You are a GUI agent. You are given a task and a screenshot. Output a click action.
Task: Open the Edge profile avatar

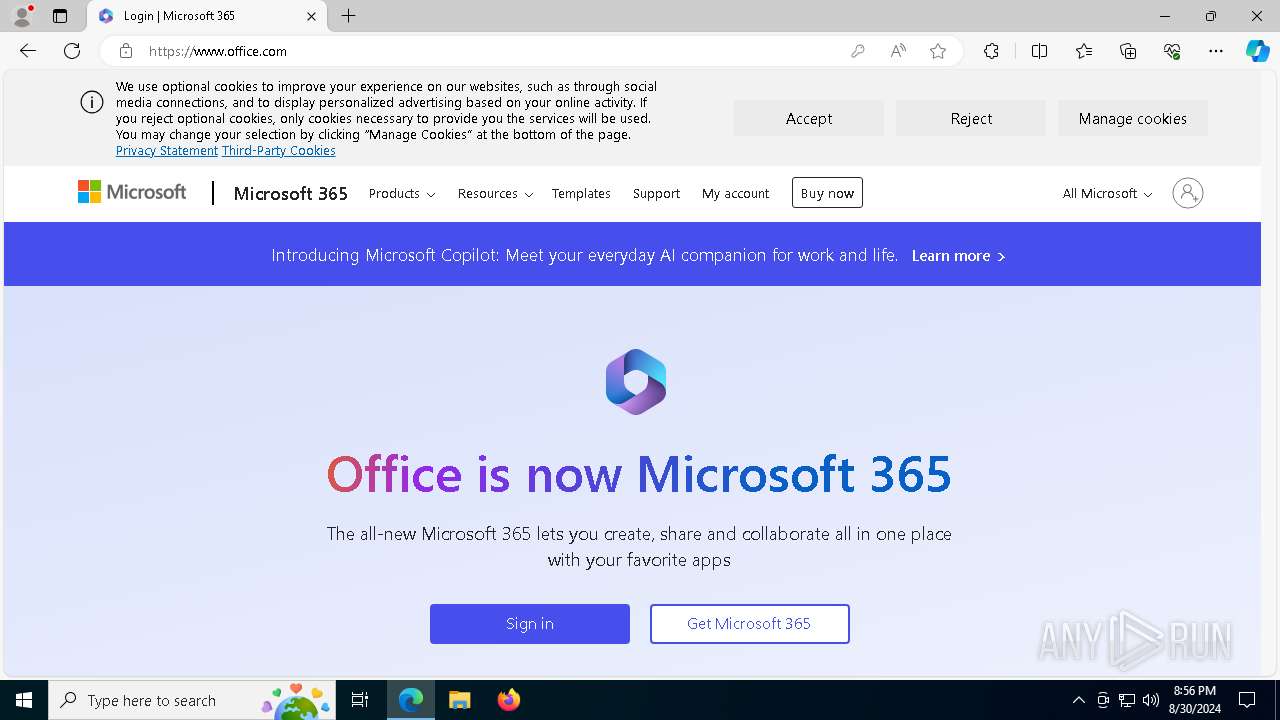[x=22, y=16]
